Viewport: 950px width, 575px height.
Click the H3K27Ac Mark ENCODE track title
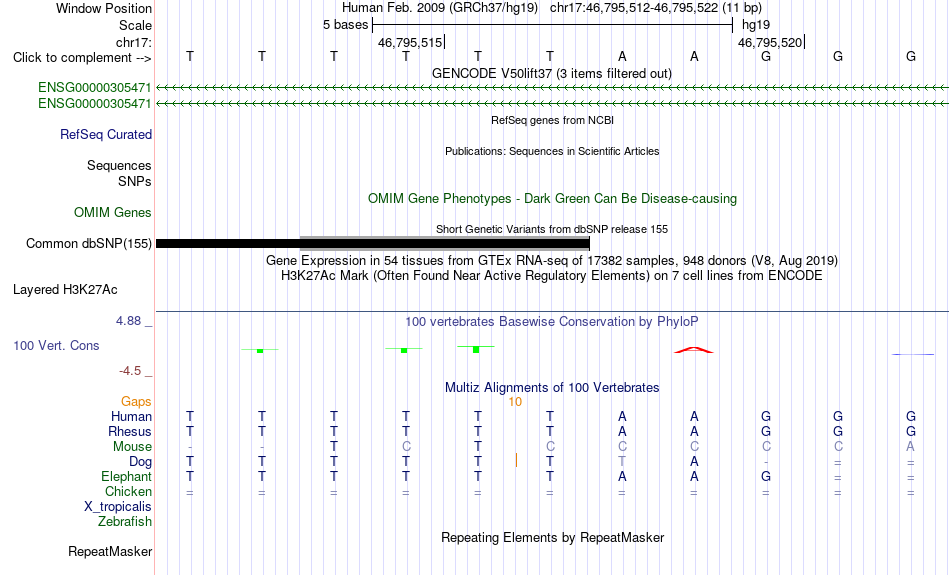click(552, 276)
